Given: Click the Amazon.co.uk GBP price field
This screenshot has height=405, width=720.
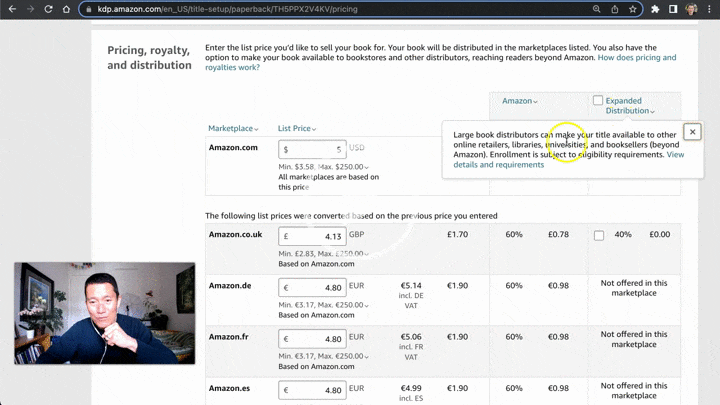Looking at the screenshot, I should tap(312, 236).
